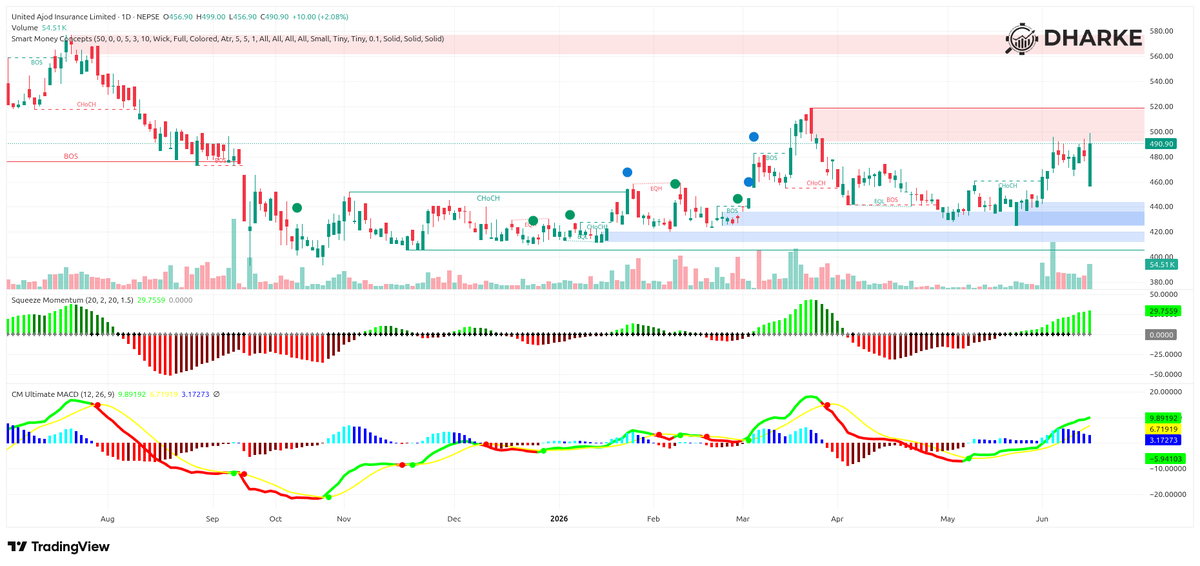The image size is (1200, 566).
Task: Click the blue 3.17273 histogram axis label
Action: coord(1163,440)
